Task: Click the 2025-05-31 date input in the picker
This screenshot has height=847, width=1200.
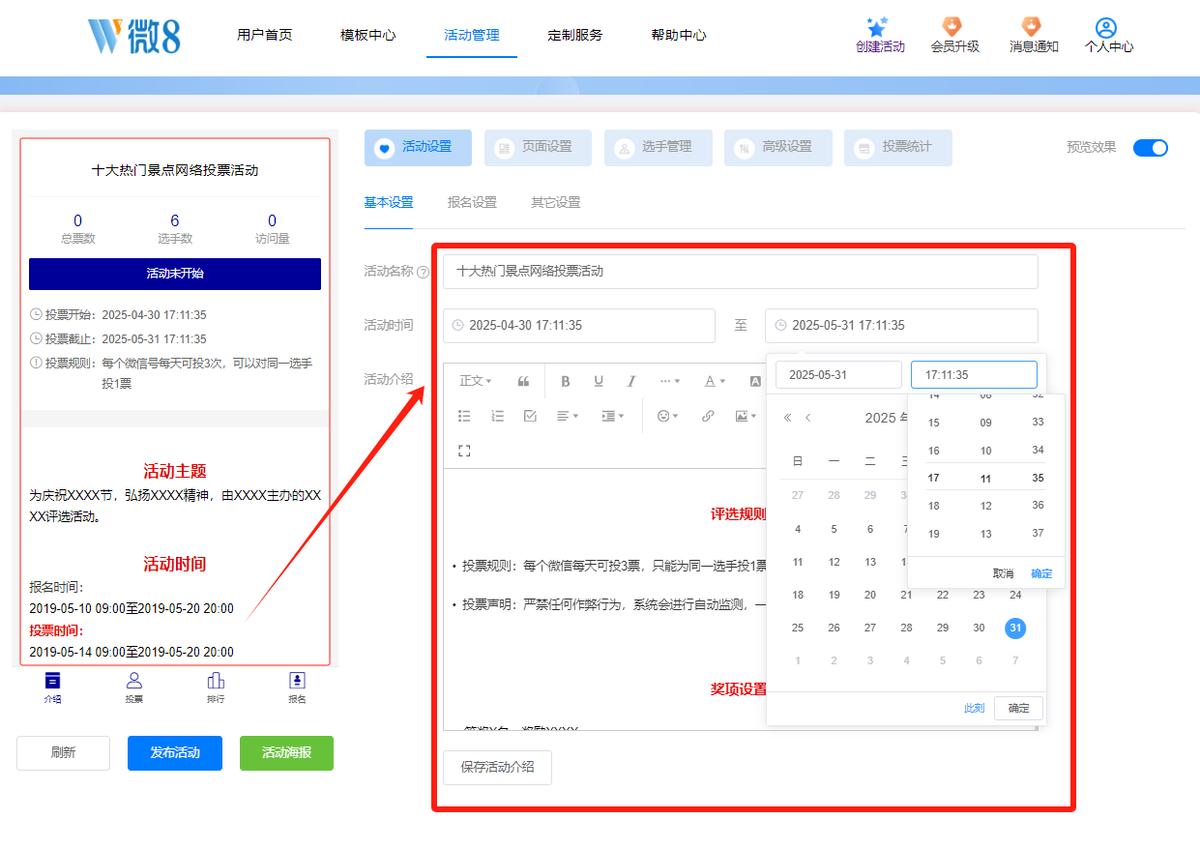Action: 838,375
